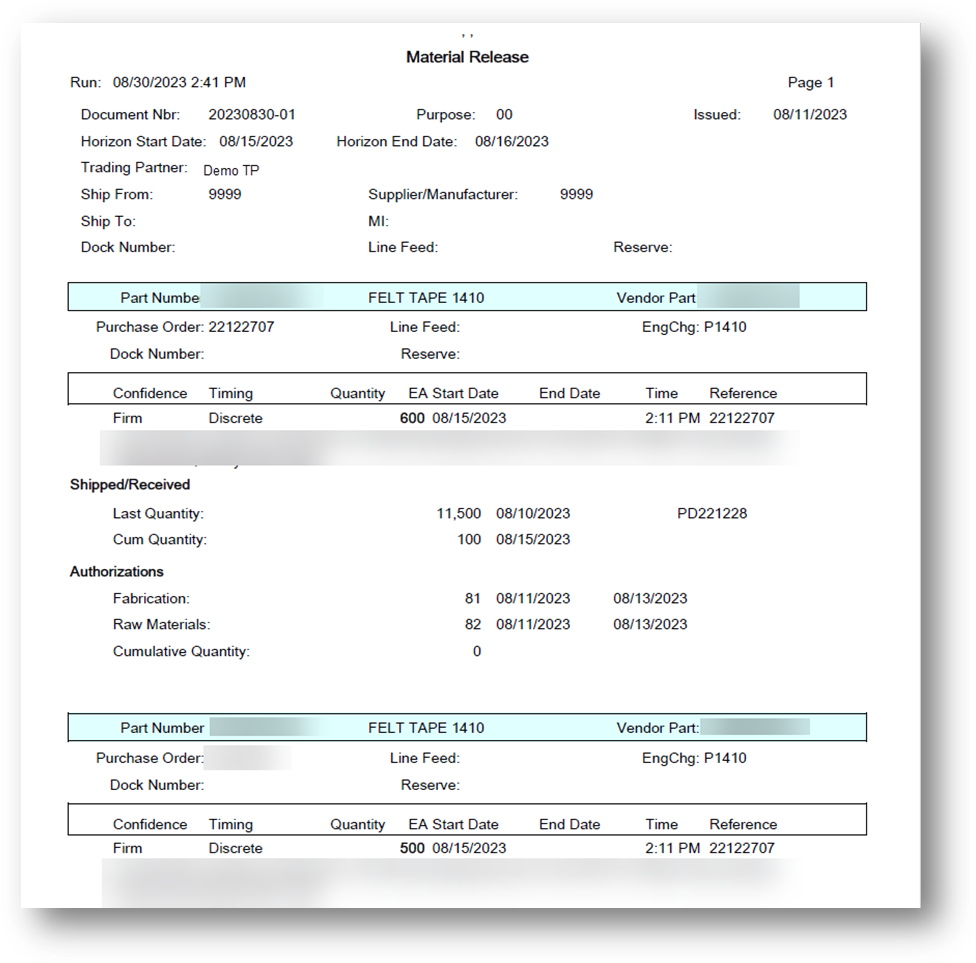Image resolution: width=976 pixels, height=963 pixels.
Task: Click quantity 500 in second Firm row
Action: 412,848
